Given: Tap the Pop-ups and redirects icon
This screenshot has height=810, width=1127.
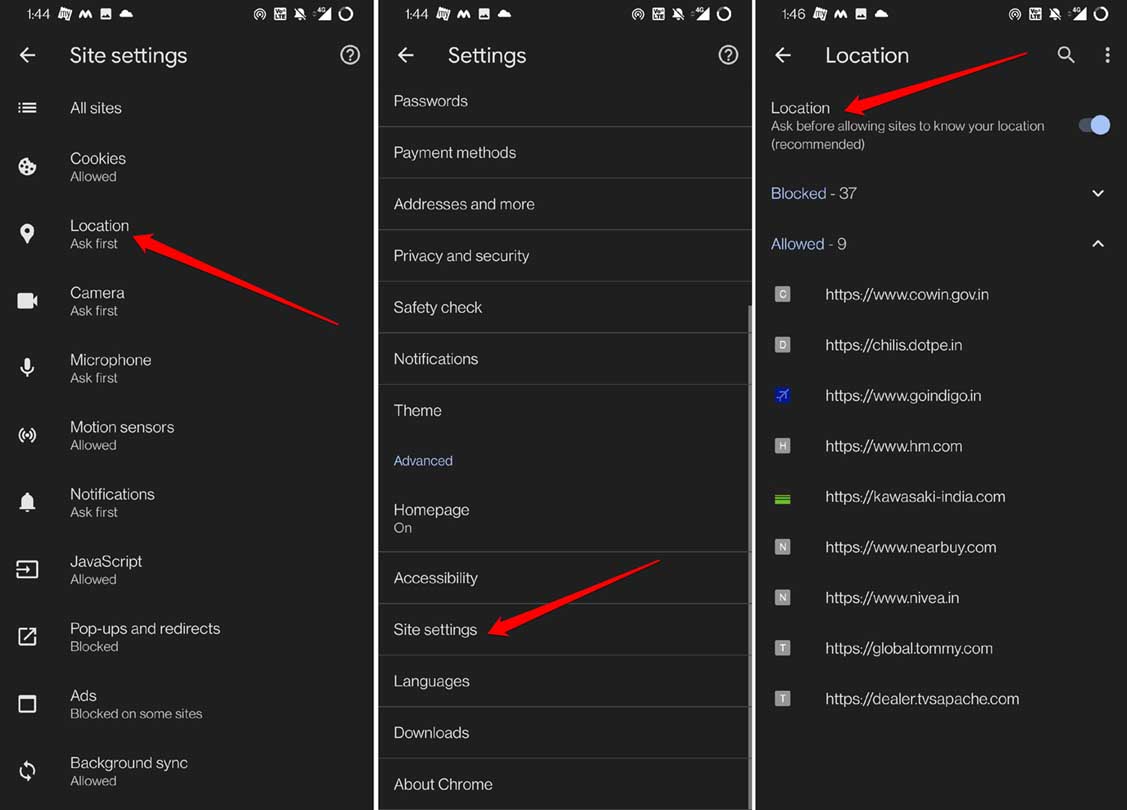Looking at the screenshot, I should [27, 636].
